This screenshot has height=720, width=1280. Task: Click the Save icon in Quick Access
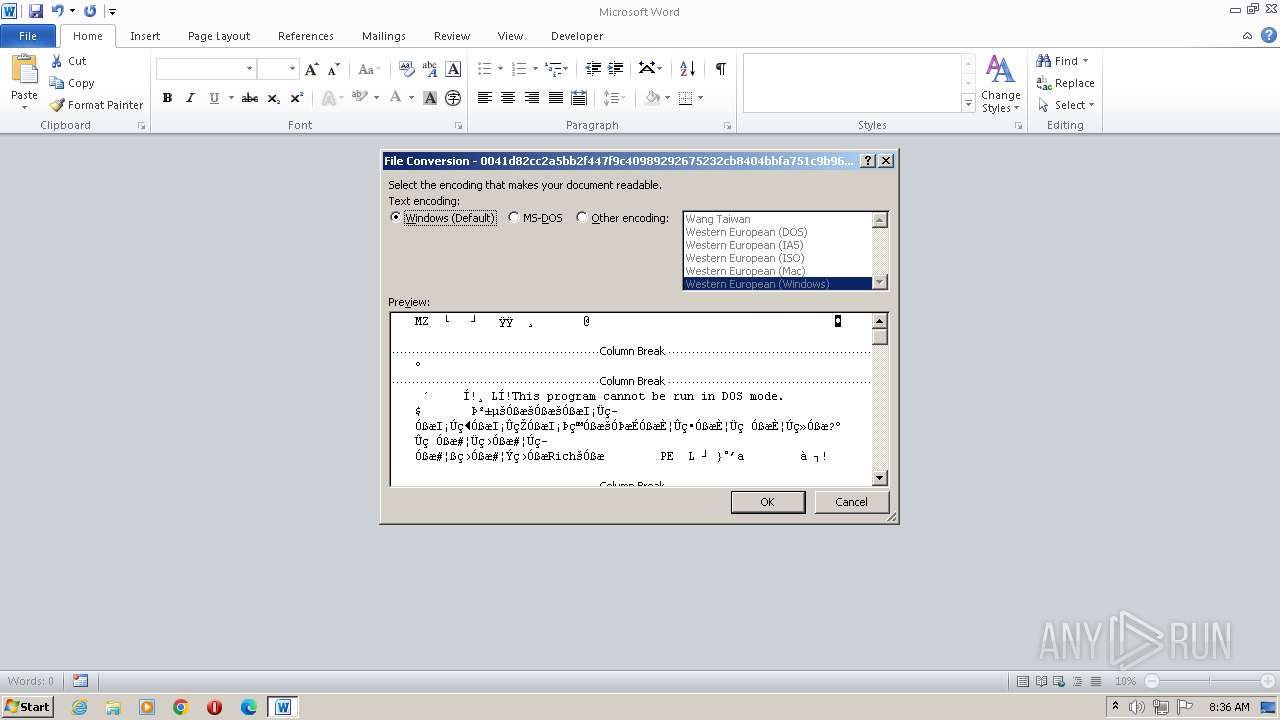pyautogui.click(x=36, y=11)
